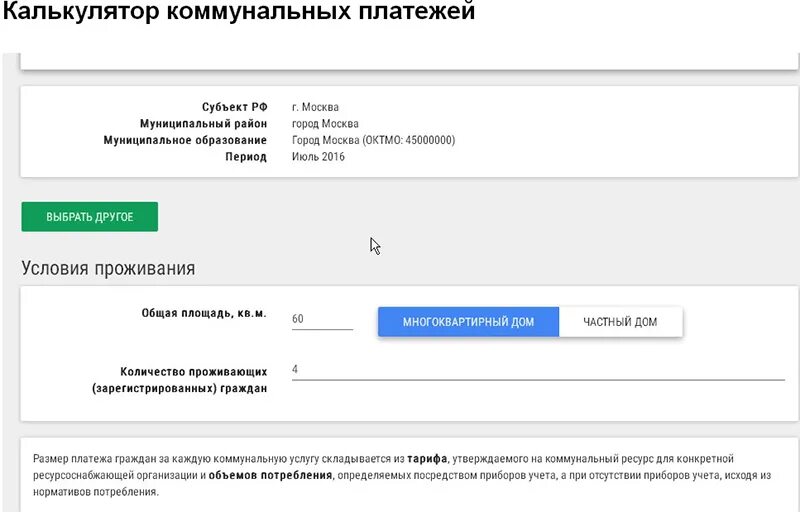Image resolution: width=800 pixels, height=512 pixels.
Task: Focus the total area field showing 60
Action: [322, 319]
